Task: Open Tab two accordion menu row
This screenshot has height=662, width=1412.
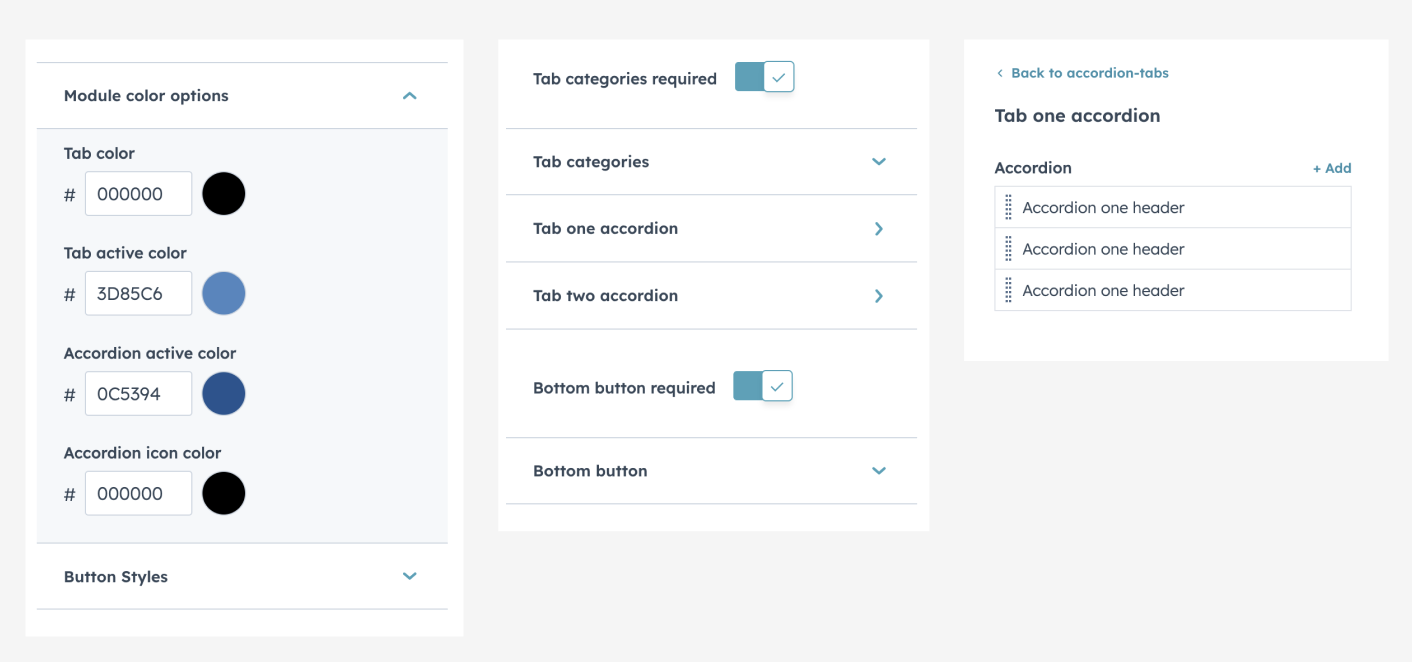Action: (x=606, y=296)
